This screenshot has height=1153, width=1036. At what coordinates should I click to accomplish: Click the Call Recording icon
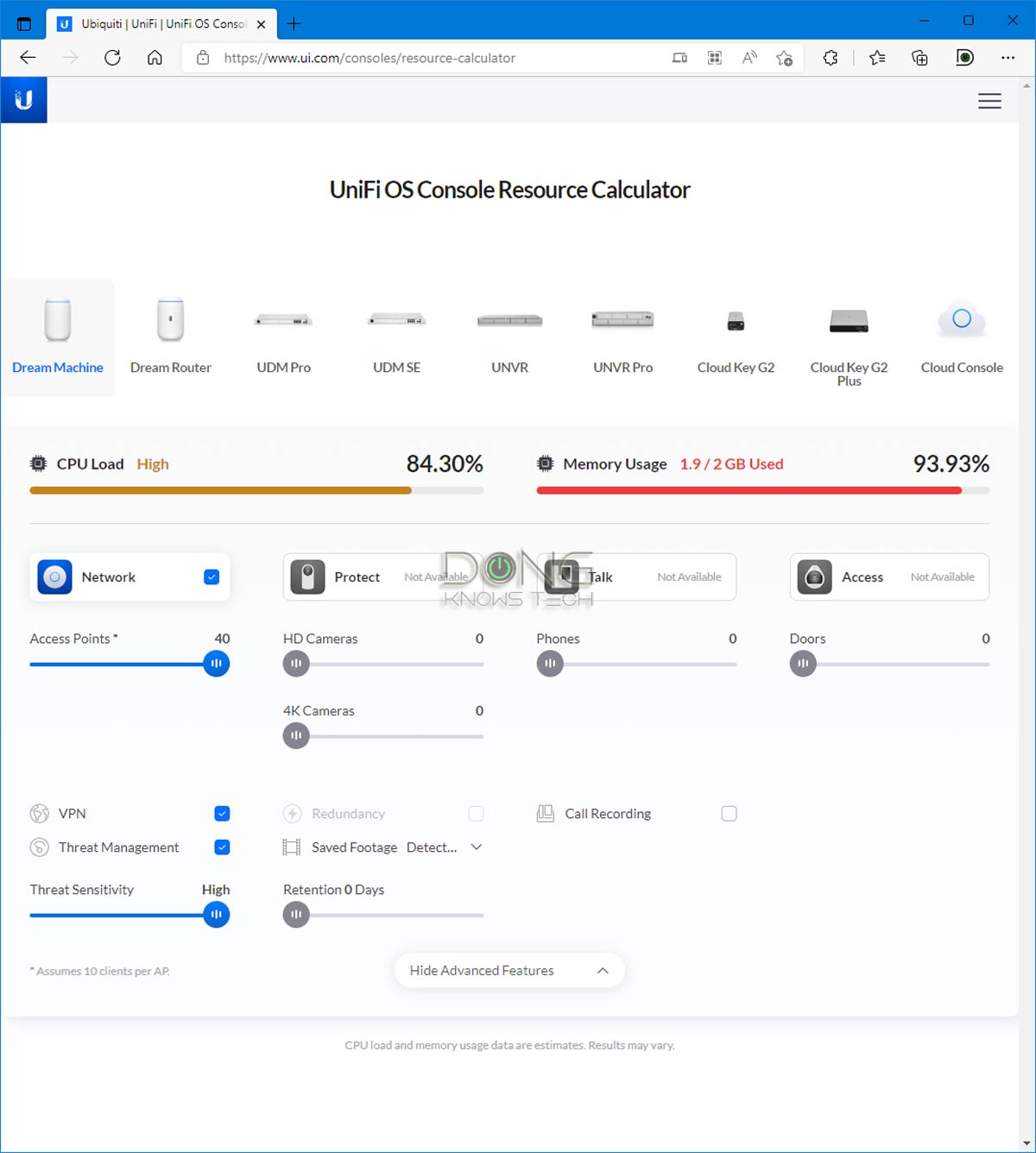545,814
